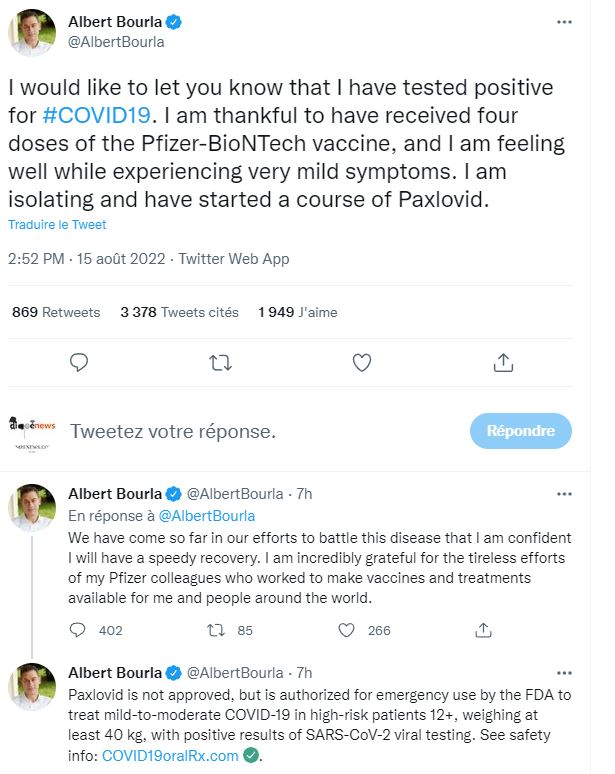Screen dimensions: 615x774
Task: Like the reply showing 266 likes
Action: pos(347,631)
